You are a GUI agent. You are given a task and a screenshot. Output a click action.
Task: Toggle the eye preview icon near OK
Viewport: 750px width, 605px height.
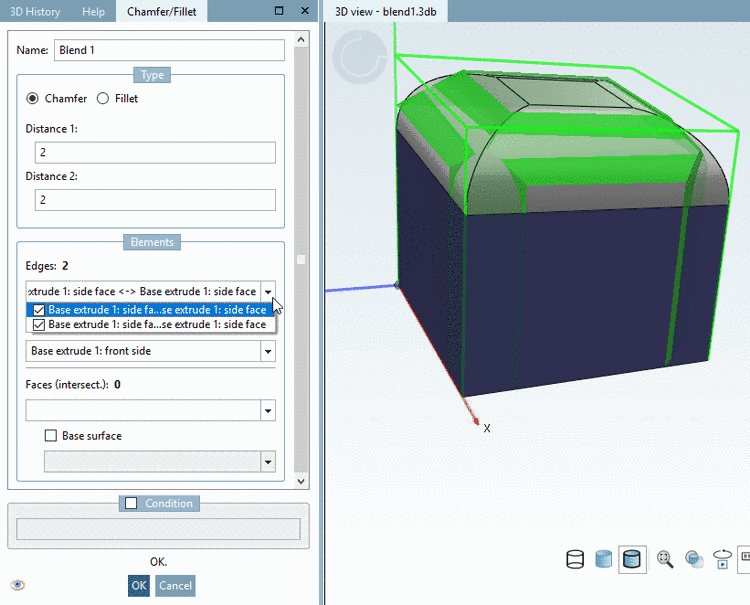(x=18, y=585)
